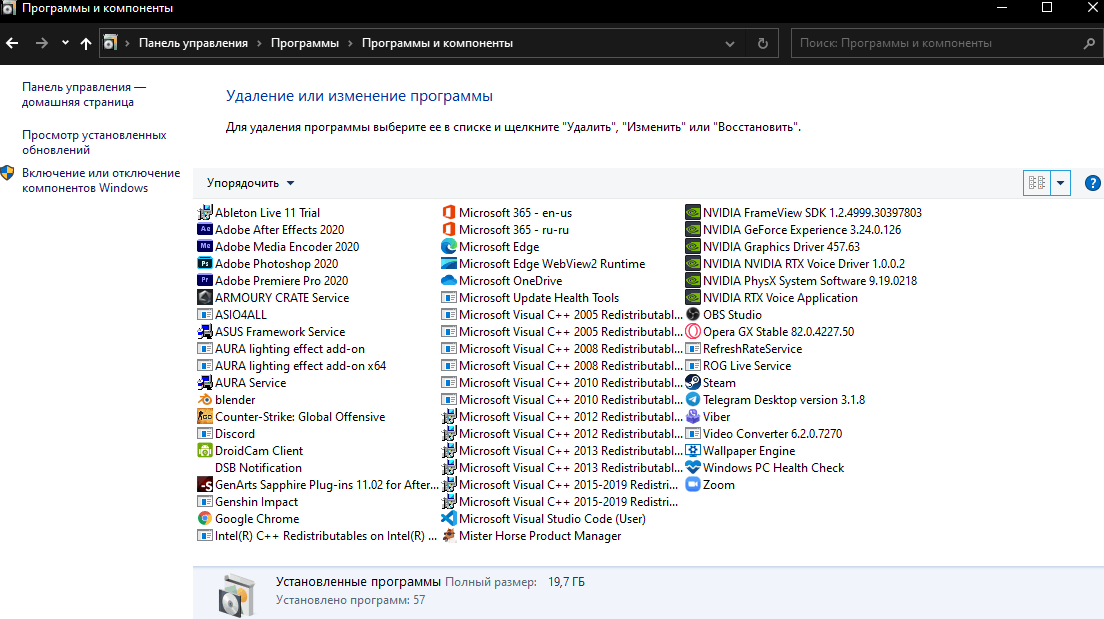
Task: Click the OBS Studio icon
Action: click(693, 314)
